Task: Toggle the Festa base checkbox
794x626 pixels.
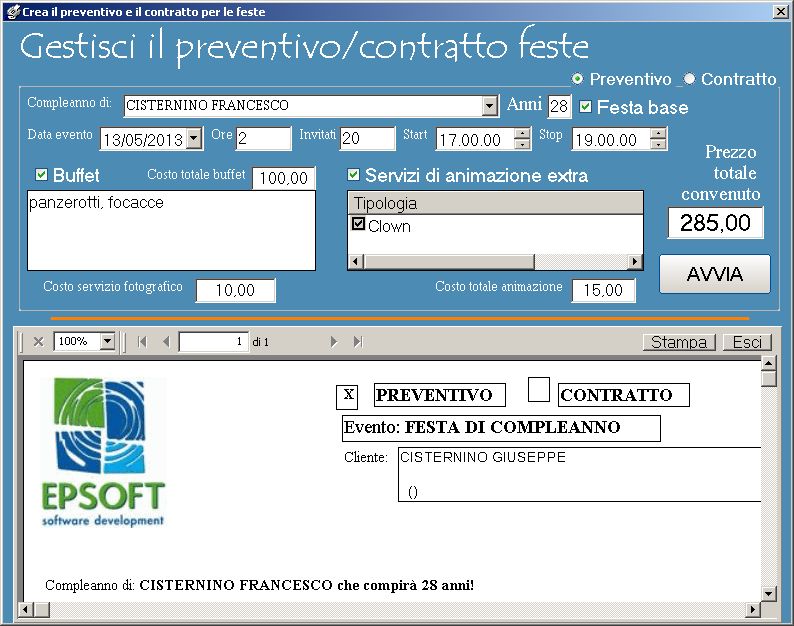Action: click(585, 106)
